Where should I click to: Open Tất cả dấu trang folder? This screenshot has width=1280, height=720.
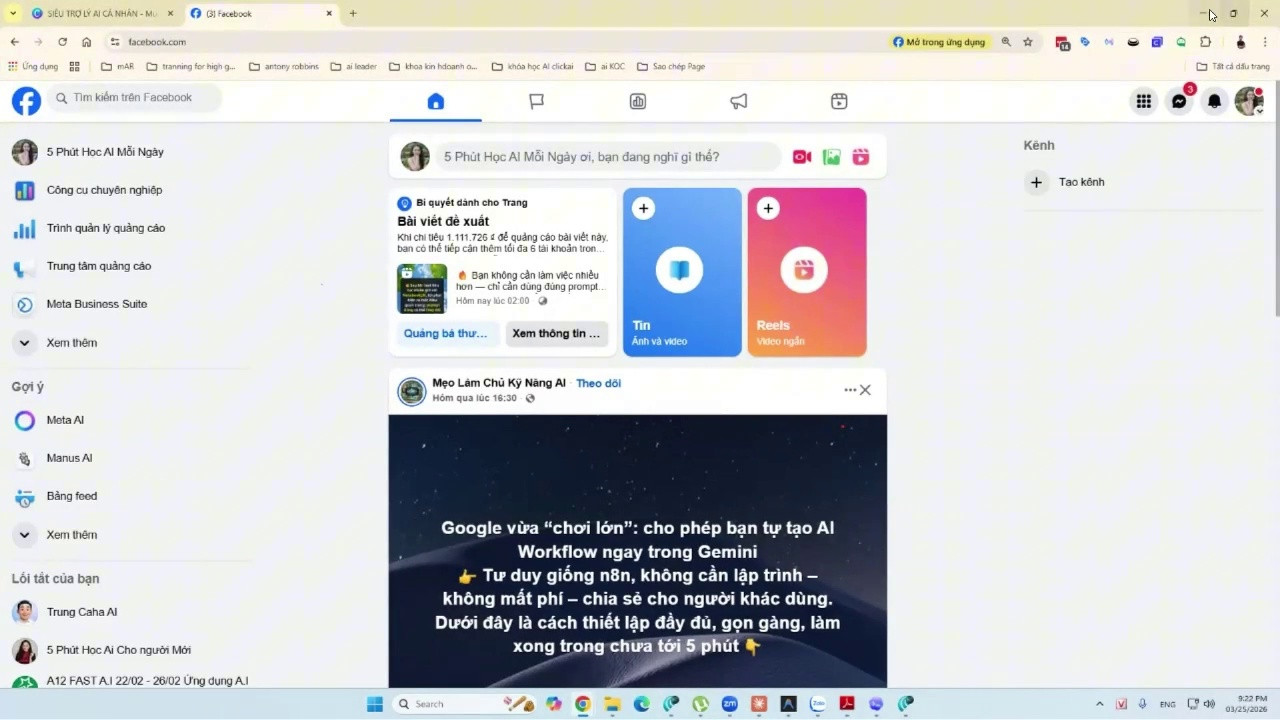1233,67
